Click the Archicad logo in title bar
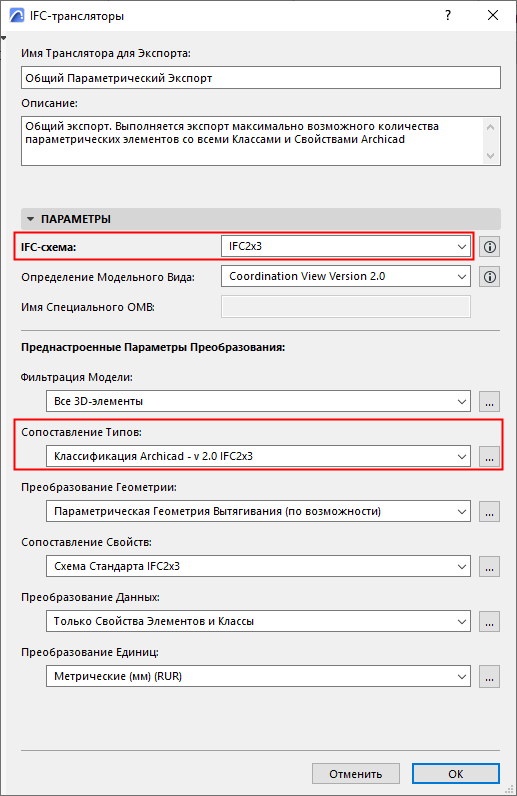 [17, 16]
